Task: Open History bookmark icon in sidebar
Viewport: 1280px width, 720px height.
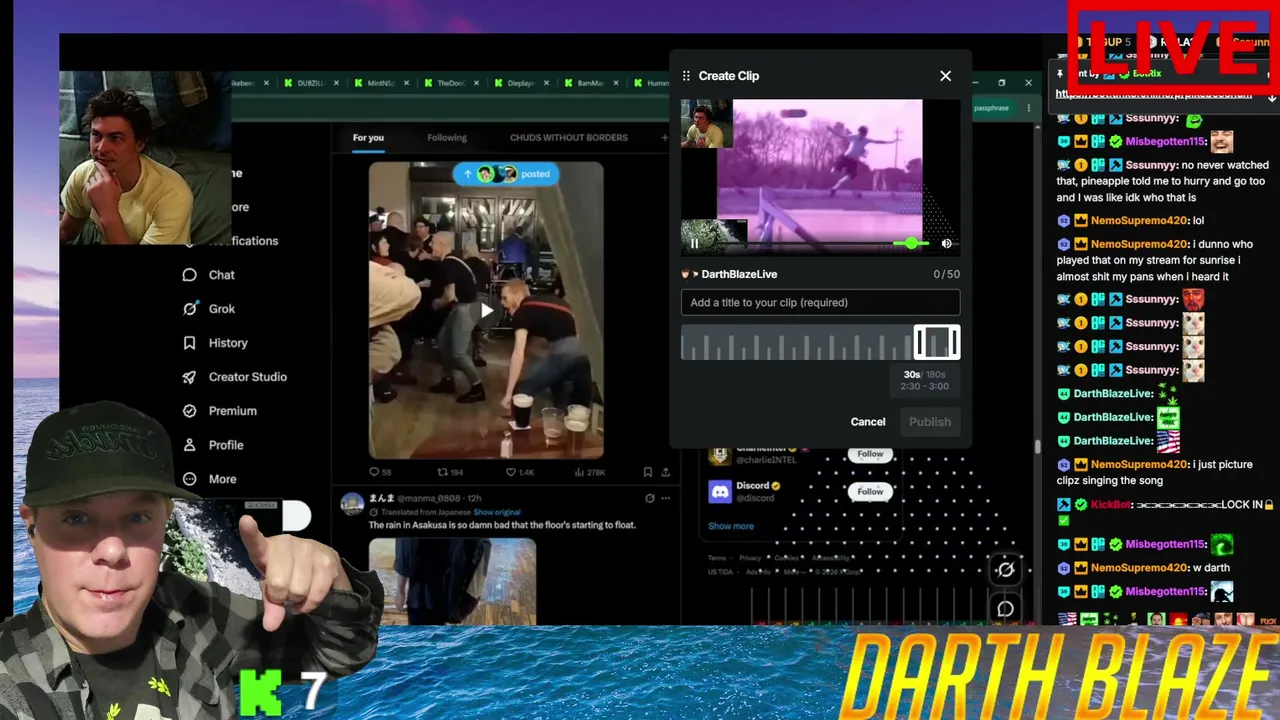Action: [189, 343]
